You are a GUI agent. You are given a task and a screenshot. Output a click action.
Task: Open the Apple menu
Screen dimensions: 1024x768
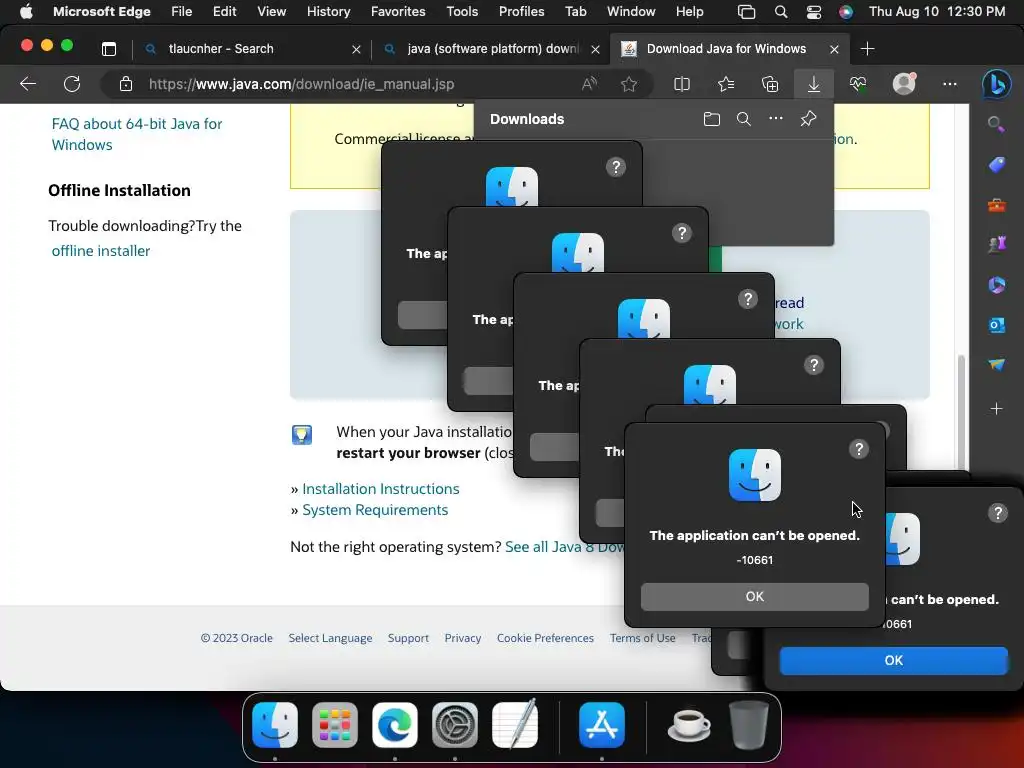pyautogui.click(x=25, y=11)
